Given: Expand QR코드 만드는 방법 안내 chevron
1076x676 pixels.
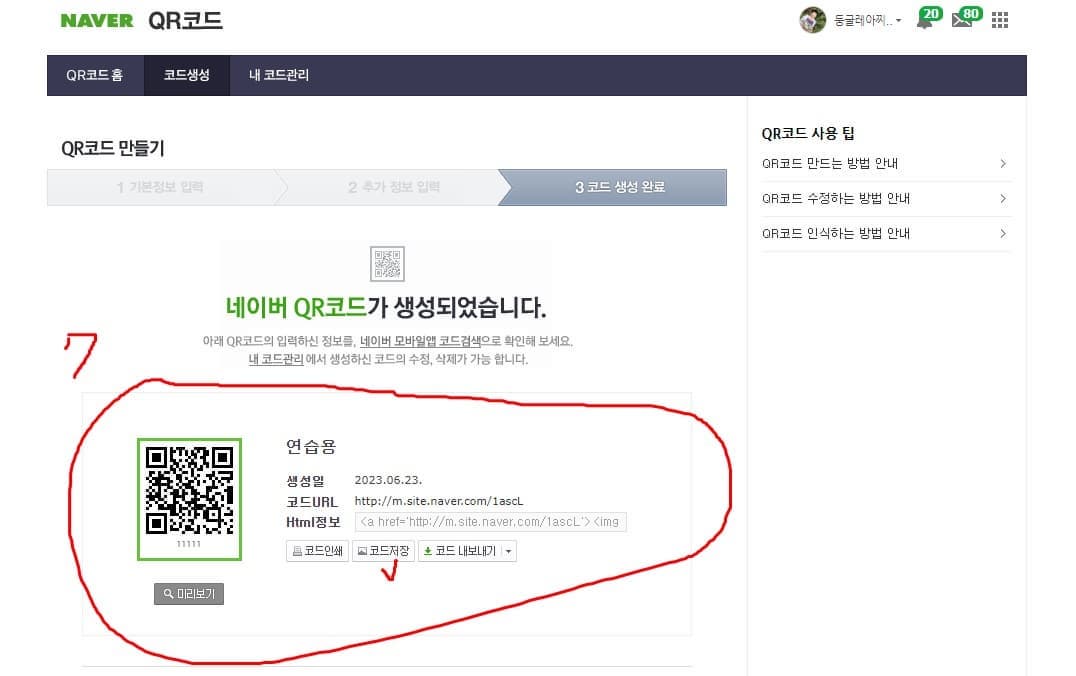Looking at the screenshot, I should tap(1003, 163).
